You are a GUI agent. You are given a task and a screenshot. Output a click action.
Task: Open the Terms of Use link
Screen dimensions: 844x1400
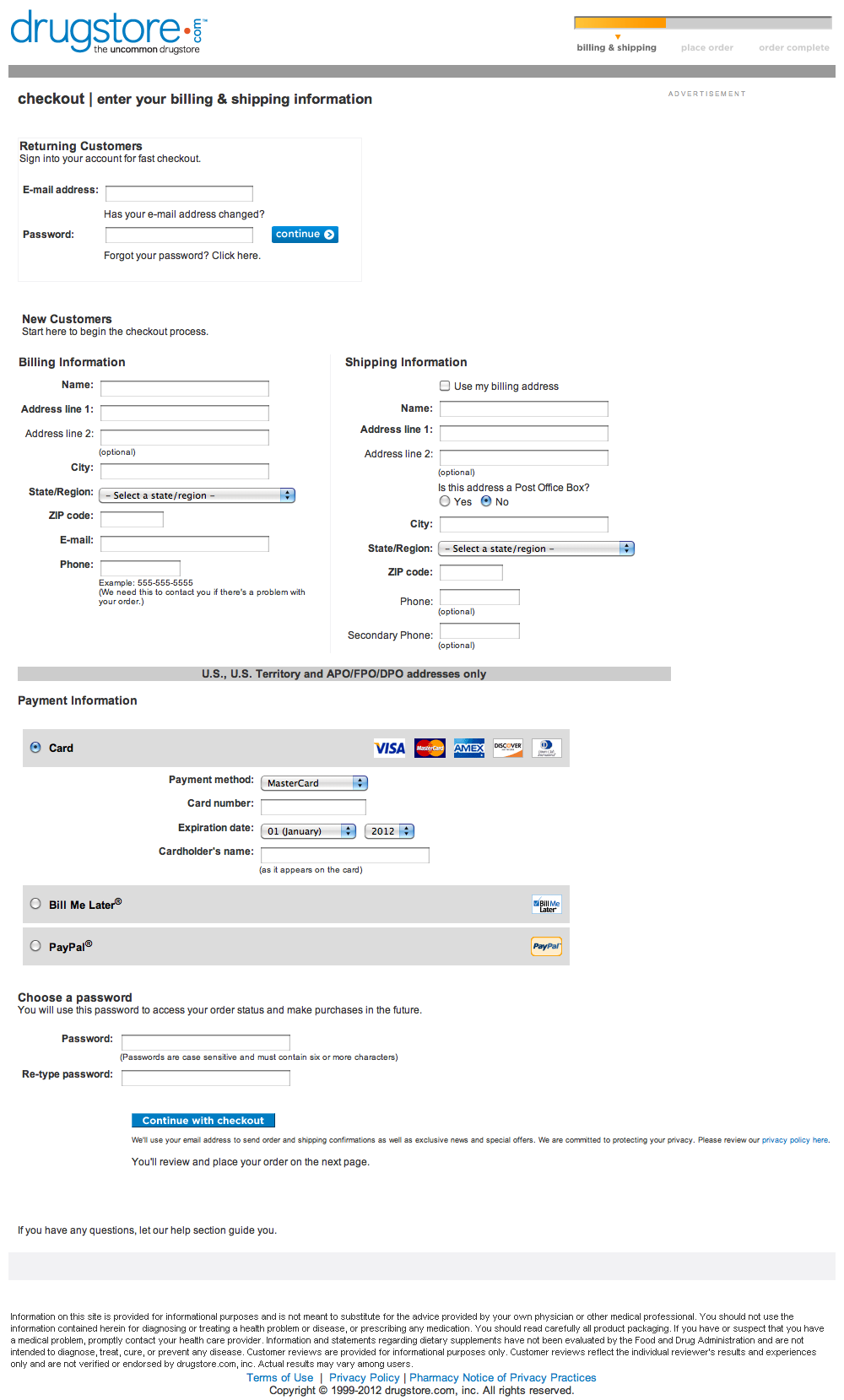279,1378
